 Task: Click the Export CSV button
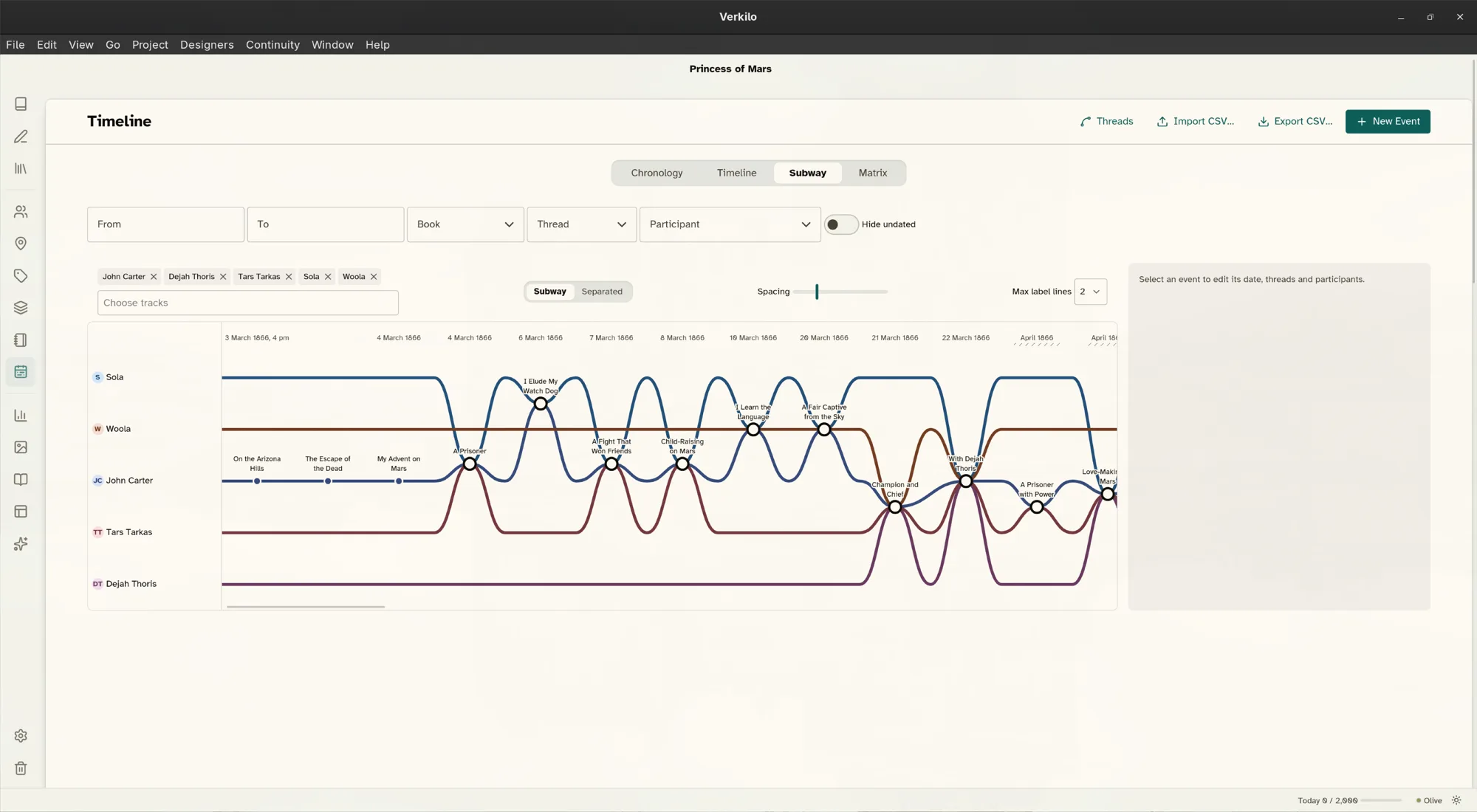pyautogui.click(x=1295, y=121)
